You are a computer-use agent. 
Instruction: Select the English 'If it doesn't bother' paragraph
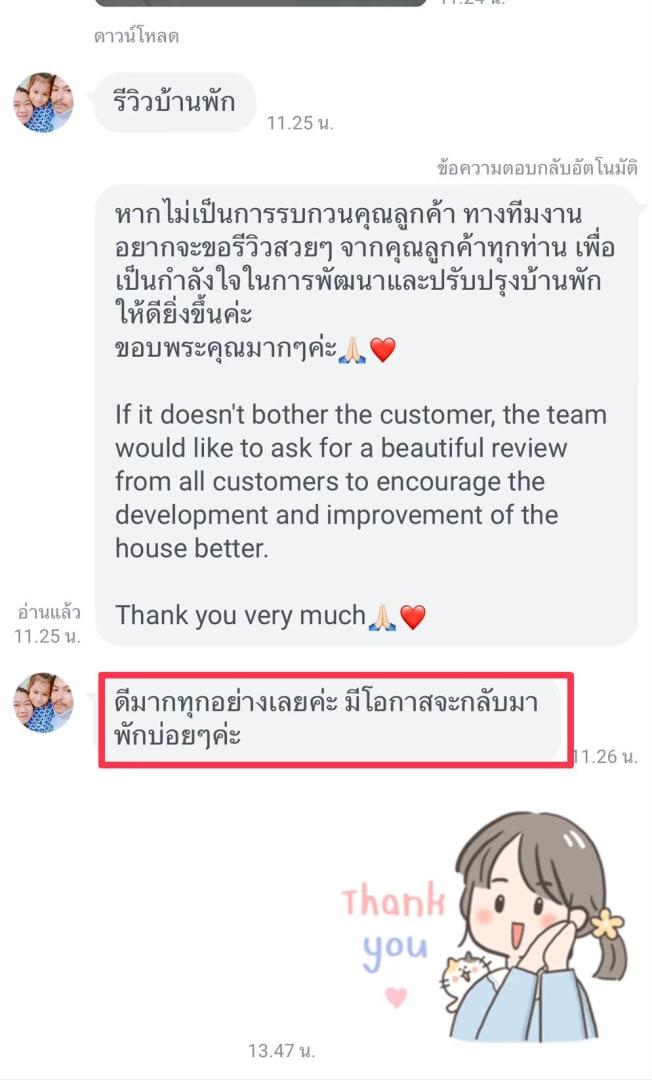coord(361,481)
